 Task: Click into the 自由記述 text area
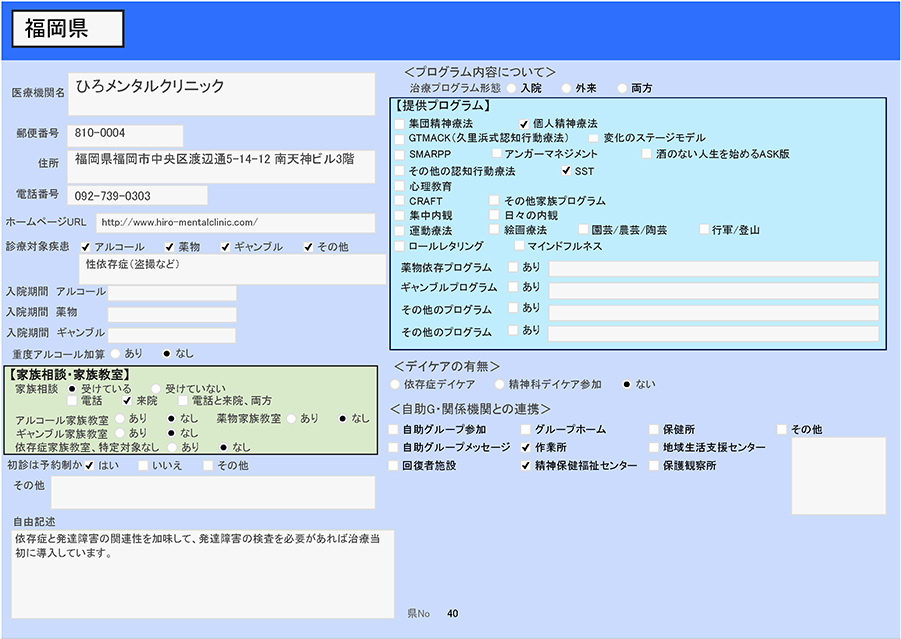202,573
